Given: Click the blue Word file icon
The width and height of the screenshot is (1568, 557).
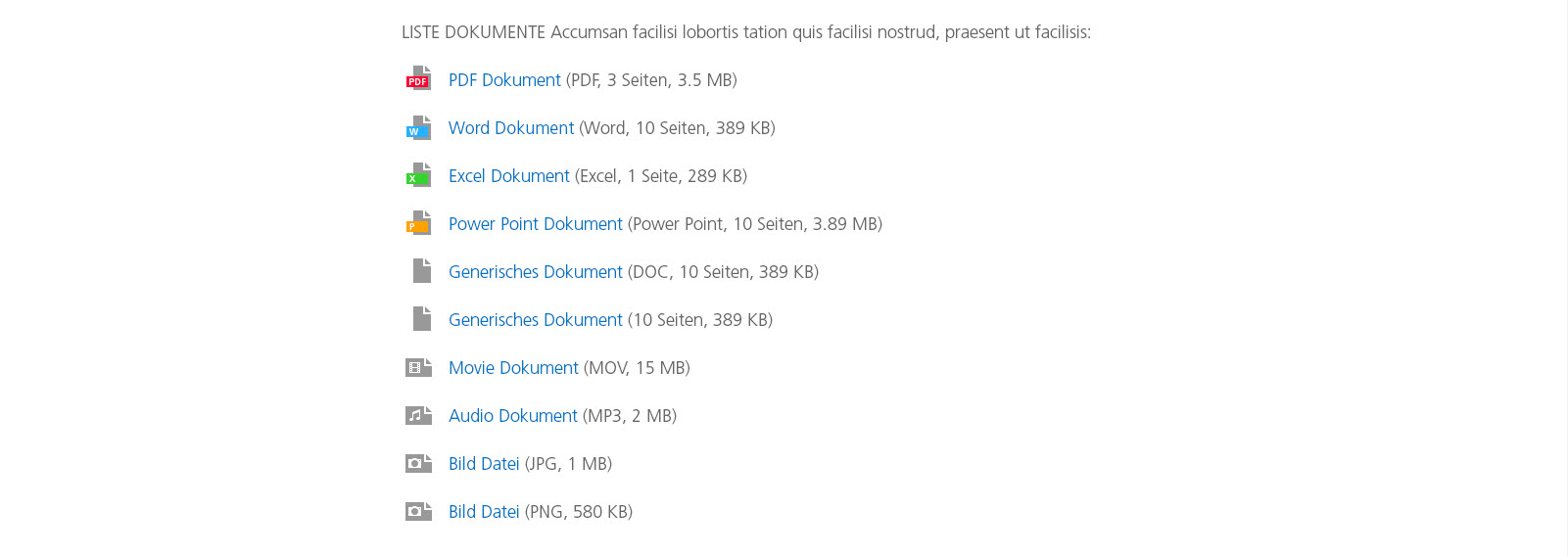Looking at the screenshot, I should 419,126.
